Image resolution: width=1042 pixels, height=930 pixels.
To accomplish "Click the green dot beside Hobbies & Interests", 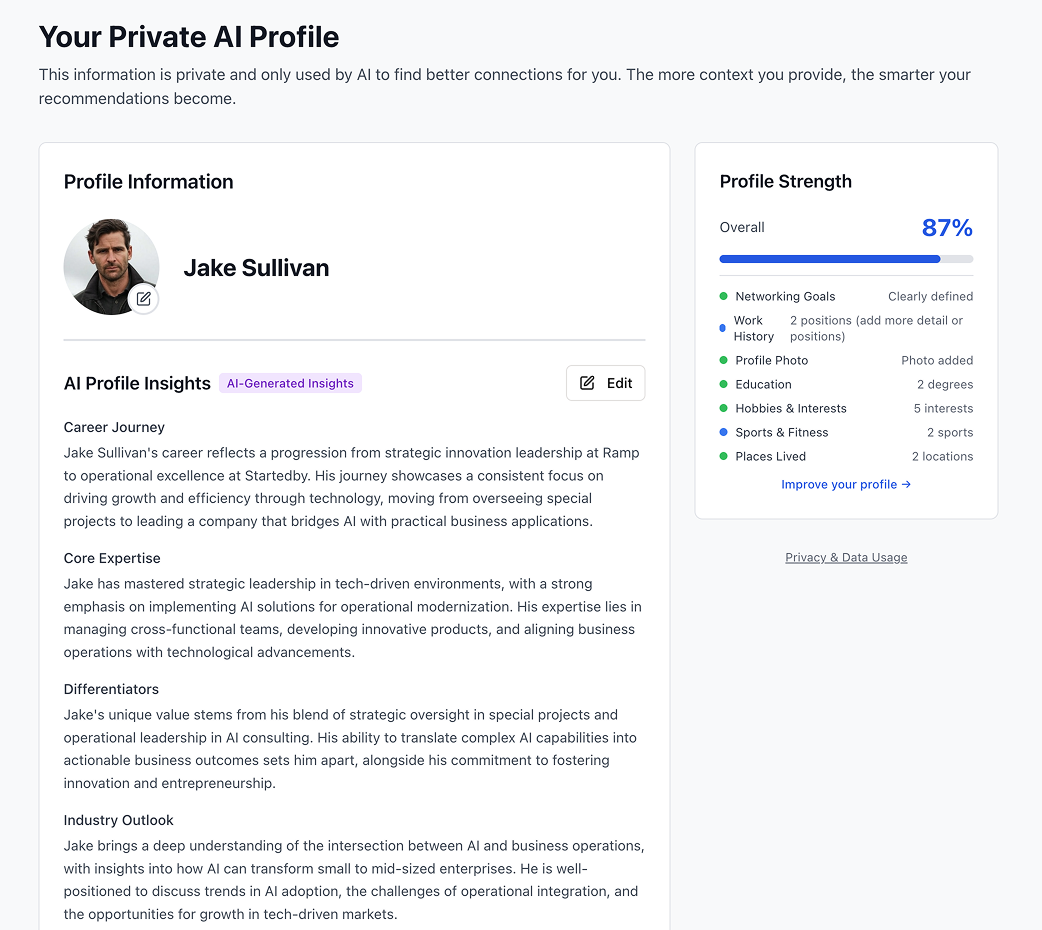I will (x=723, y=408).
